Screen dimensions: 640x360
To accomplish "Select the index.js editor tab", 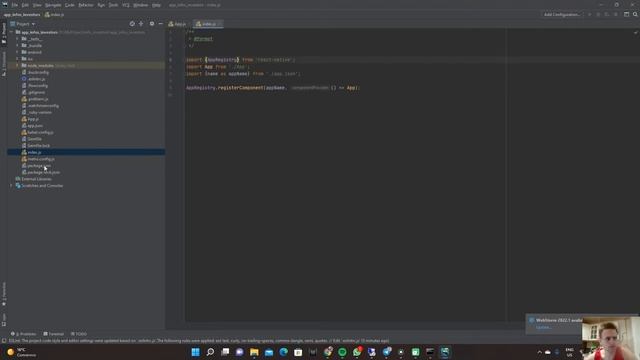I will (208, 24).
